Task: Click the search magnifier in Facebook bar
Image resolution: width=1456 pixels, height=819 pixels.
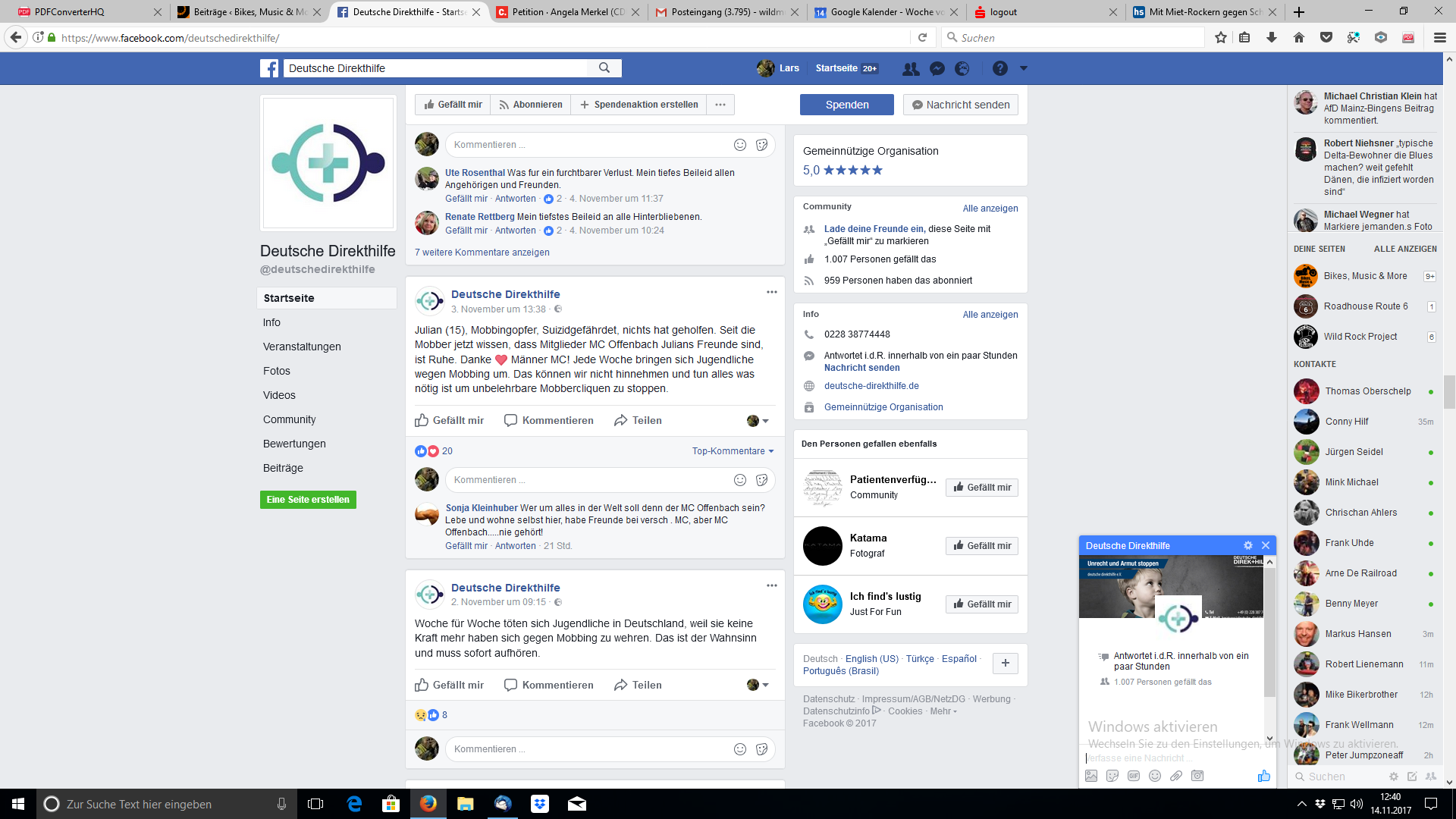Action: 604,68
